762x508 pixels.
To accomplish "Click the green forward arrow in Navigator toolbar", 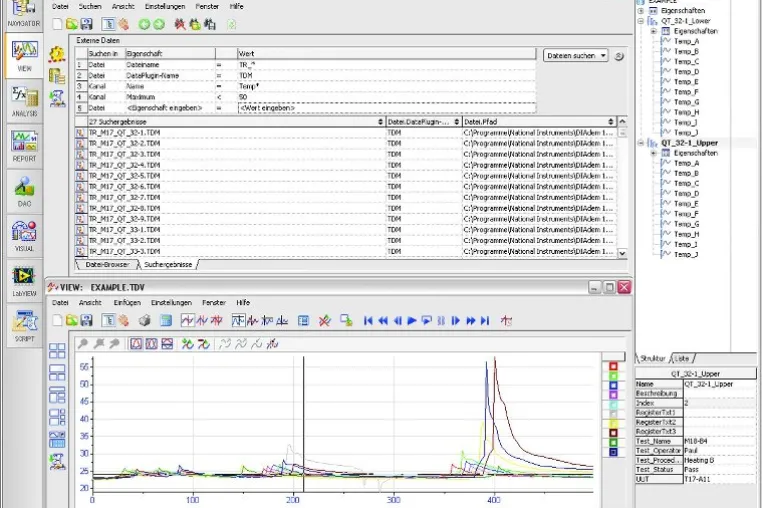I will 159,24.
